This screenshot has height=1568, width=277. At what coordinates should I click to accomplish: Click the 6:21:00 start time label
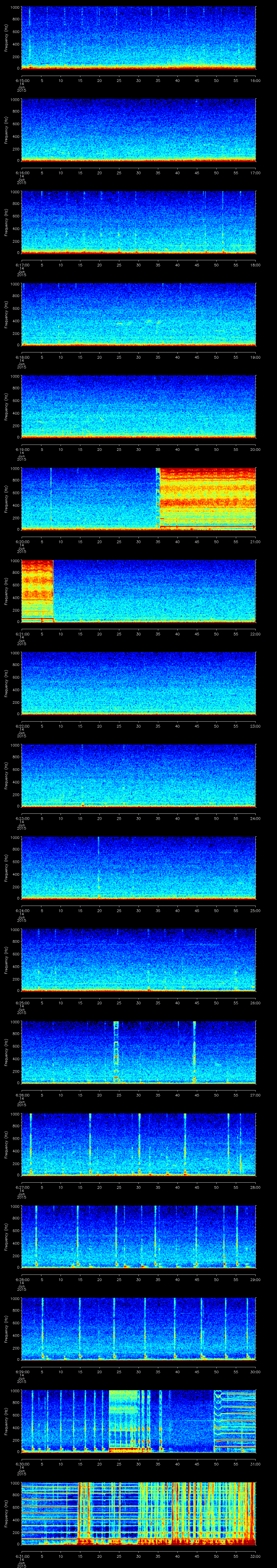point(22,634)
